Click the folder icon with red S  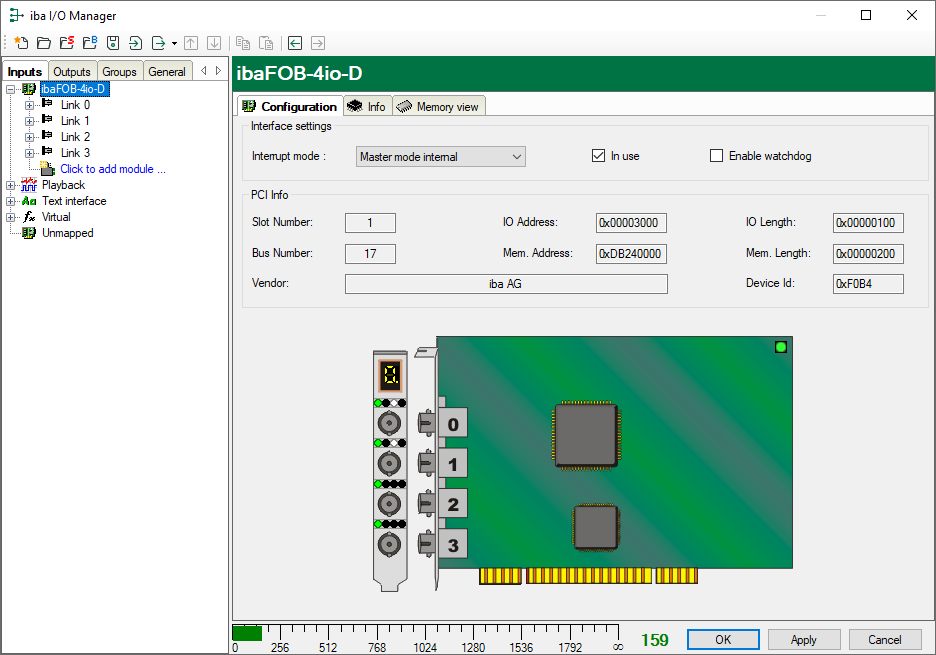point(67,43)
